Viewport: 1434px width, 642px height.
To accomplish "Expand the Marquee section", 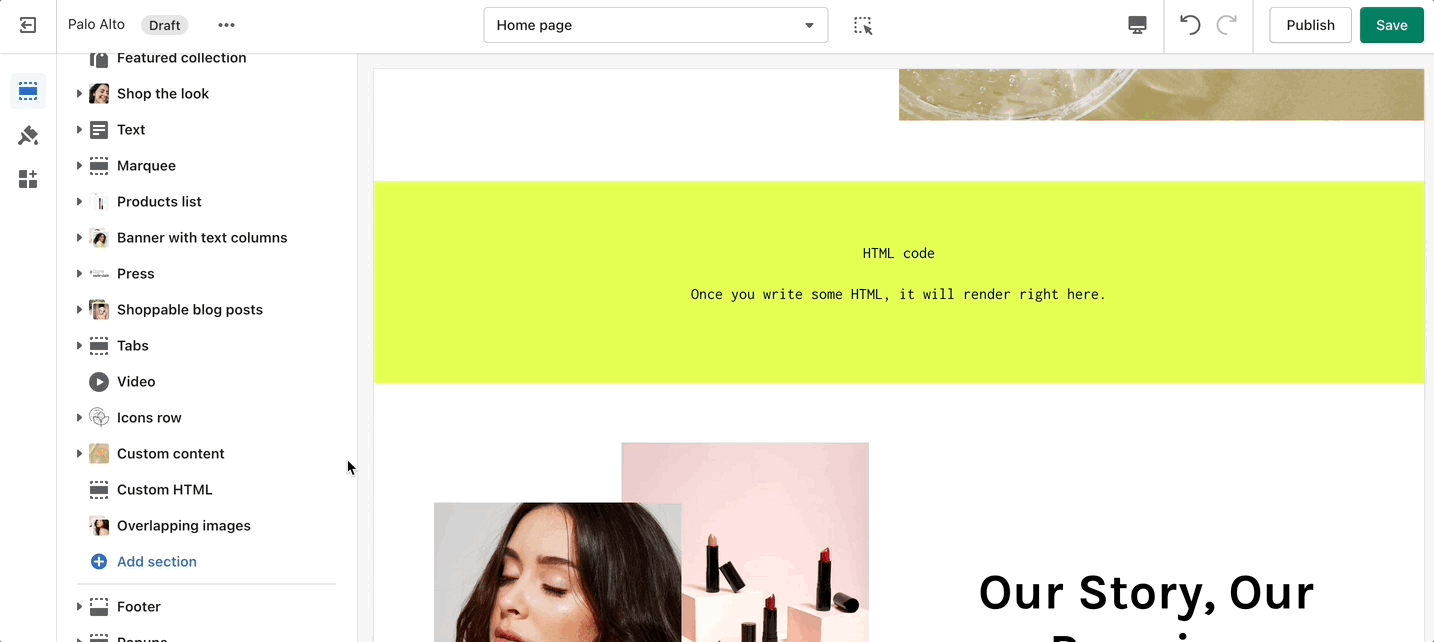I will (x=79, y=166).
